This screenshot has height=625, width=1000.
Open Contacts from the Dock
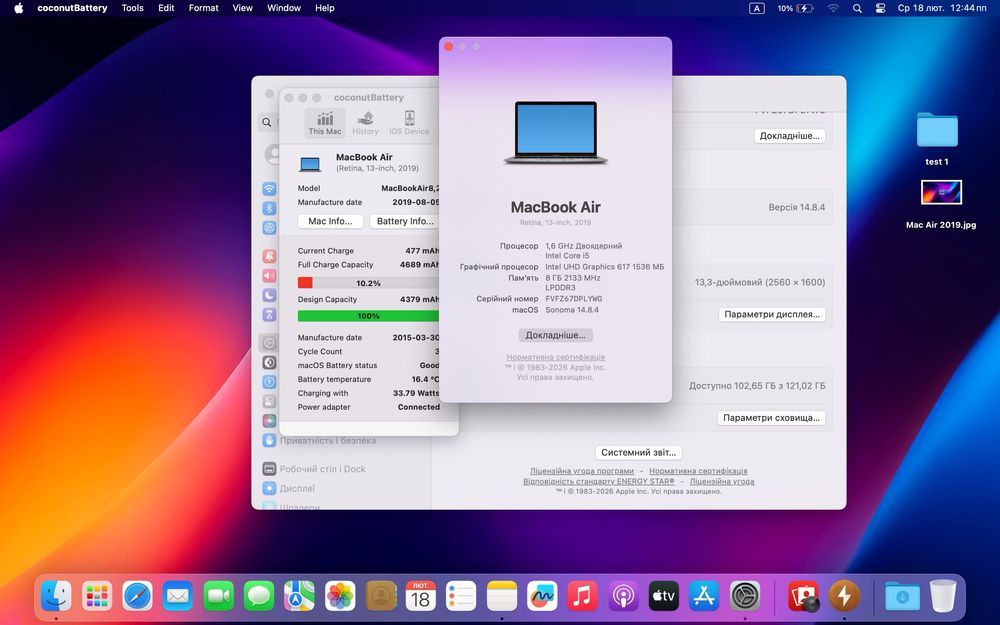tap(381, 596)
